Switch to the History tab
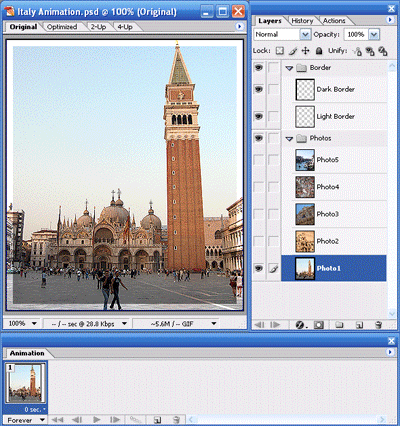 302,21
